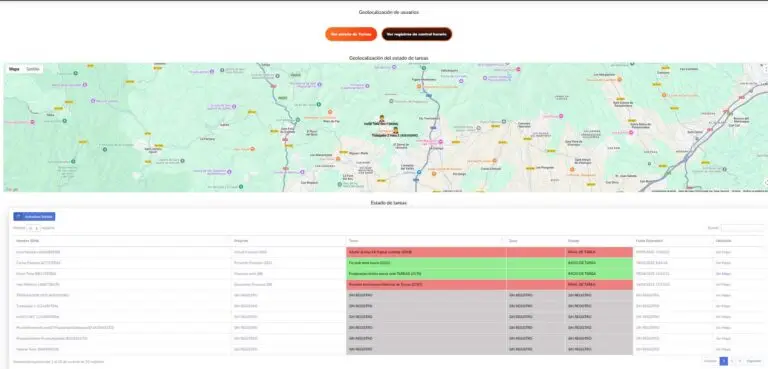
Task: Click the Google logo on the map
Action: 12,189
